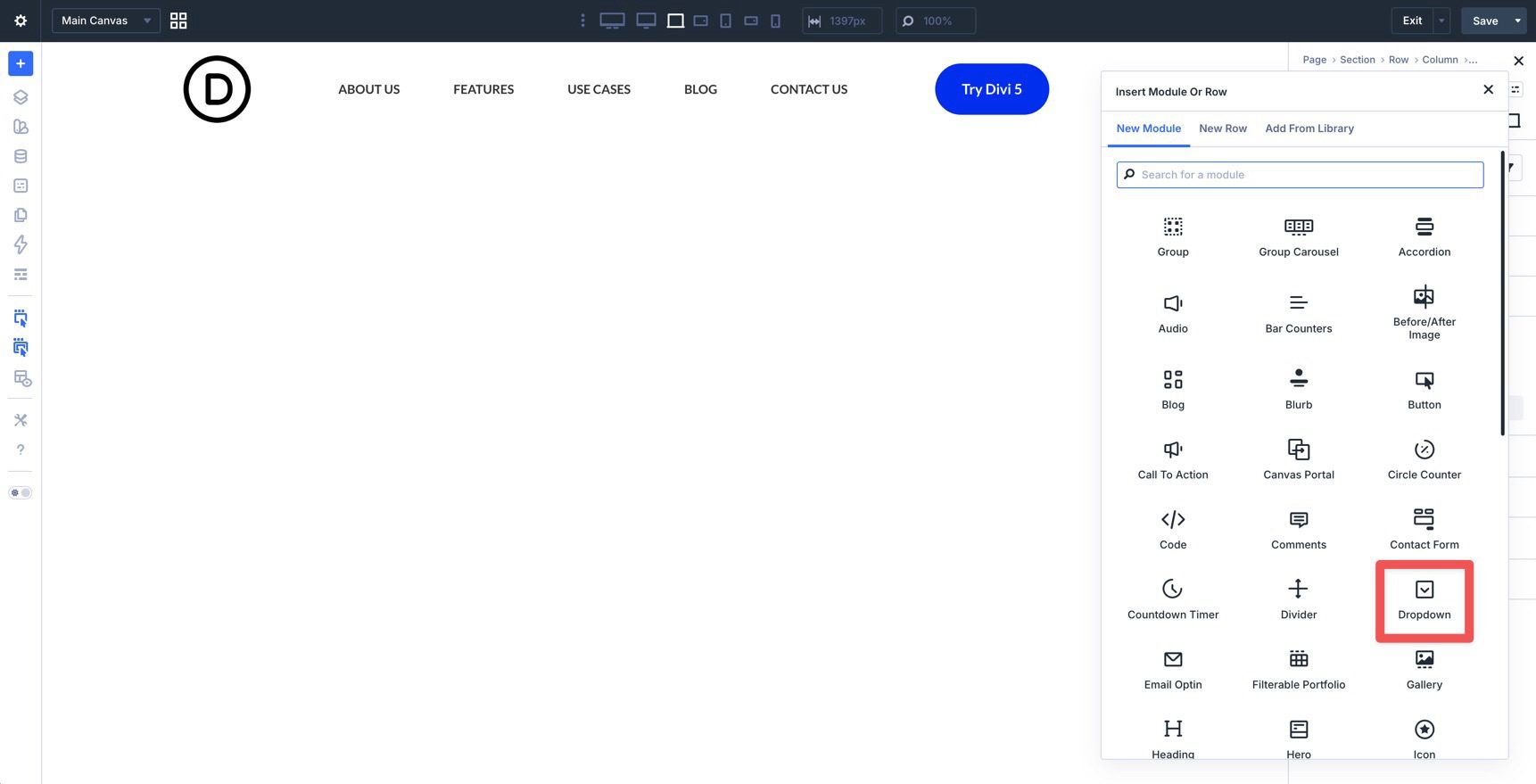Image resolution: width=1536 pixels, height=784 pixels.
Task: Insert the Group module
Action: pos(1173,236)
